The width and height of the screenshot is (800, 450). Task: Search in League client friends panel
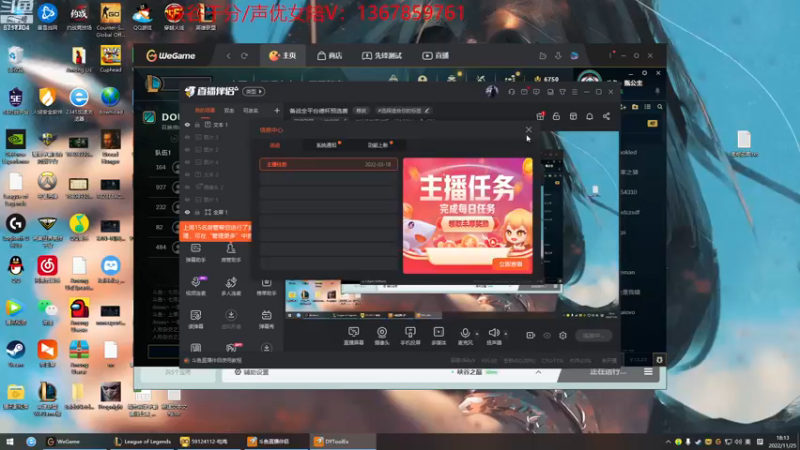tap(660, 107)
